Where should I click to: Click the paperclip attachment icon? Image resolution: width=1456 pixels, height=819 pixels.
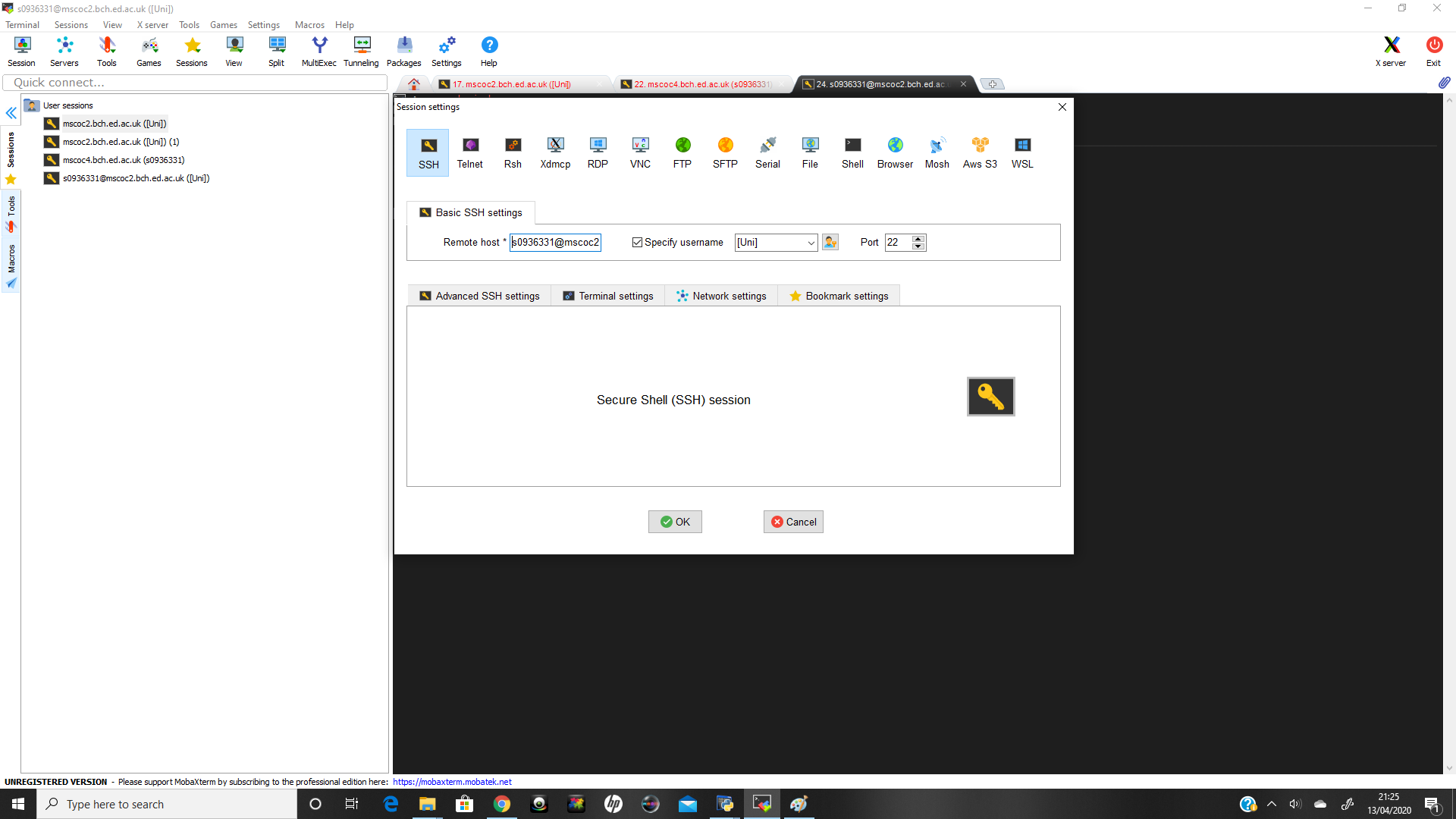point(1444,82)
